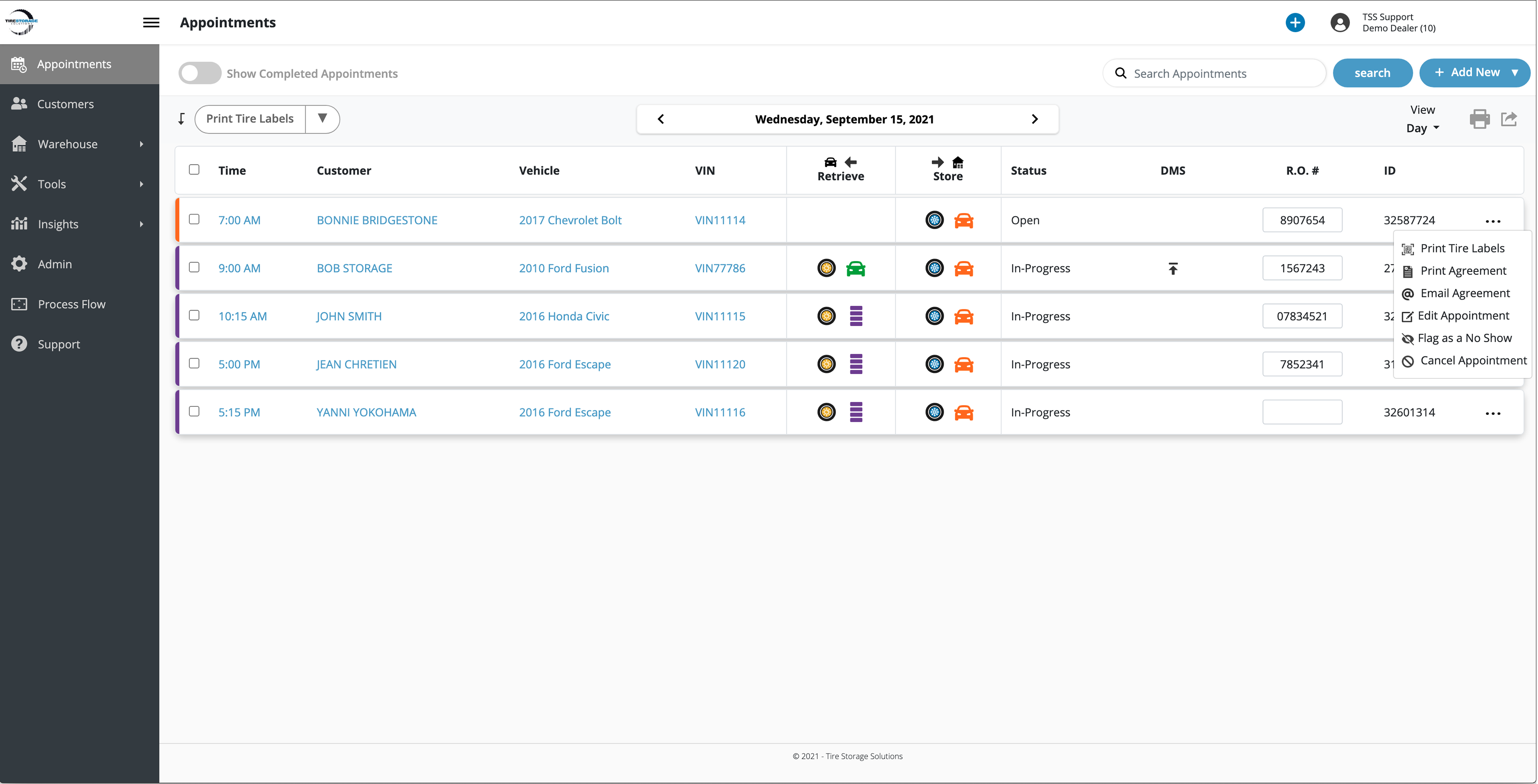
Task: Open BONNIE BRIDGESTONE customer link
Action: pyautogui.click(x=377, y=220)
